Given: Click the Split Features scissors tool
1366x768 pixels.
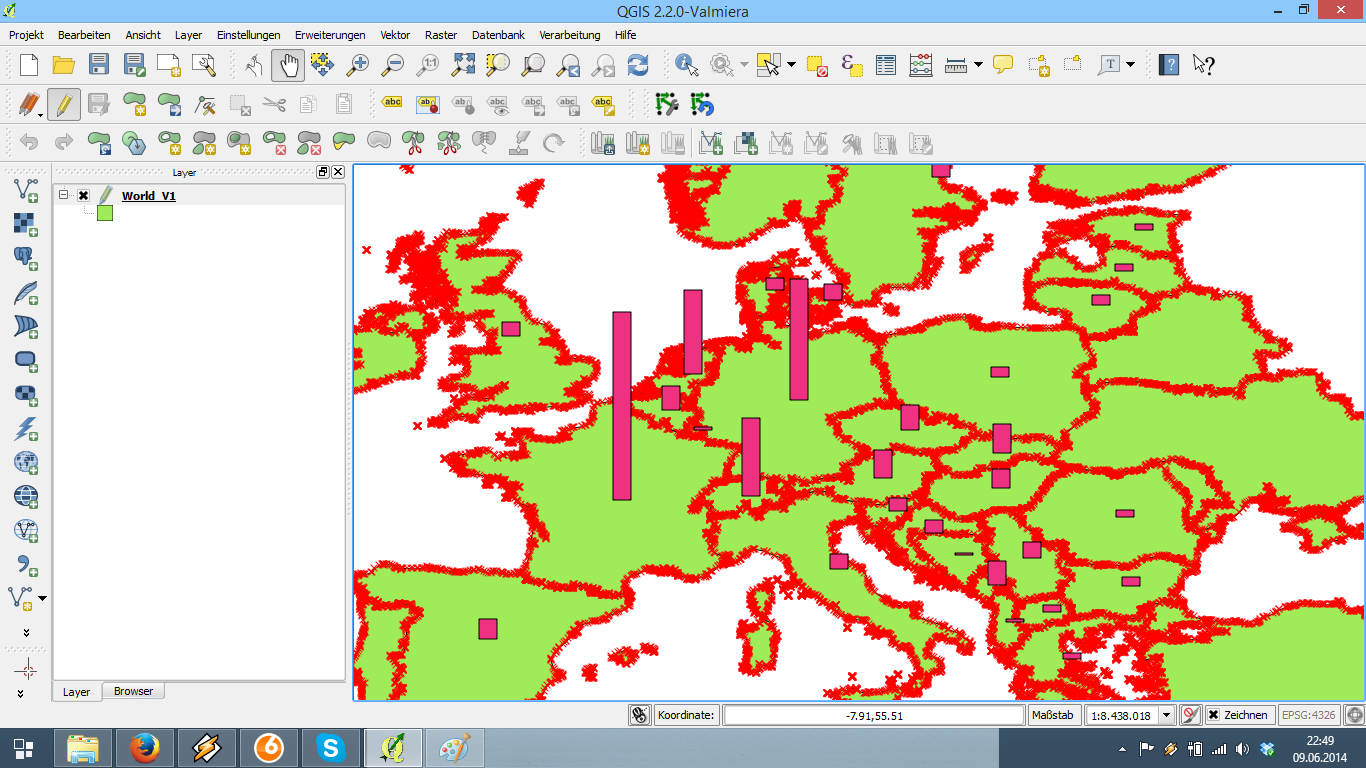Looking at the screenshot, I should coord(413,142).
